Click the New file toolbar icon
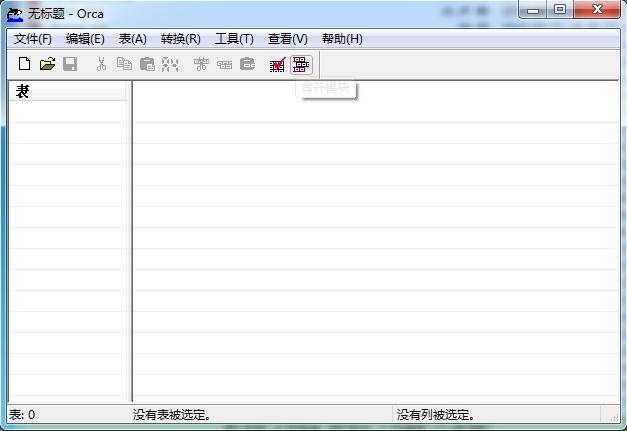Image resolution: width=627 pixels, height=431 pixels. pos(24,64)
